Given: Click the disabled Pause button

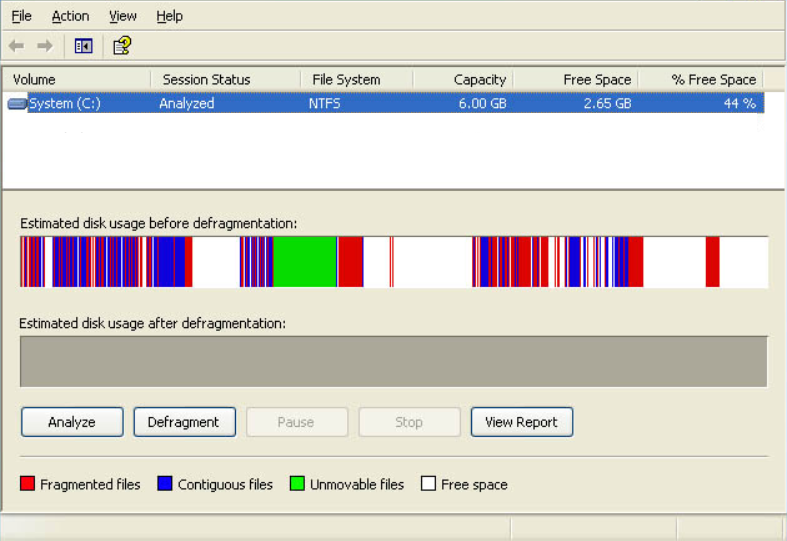Looking at the screenshot, I should (297, 422).
